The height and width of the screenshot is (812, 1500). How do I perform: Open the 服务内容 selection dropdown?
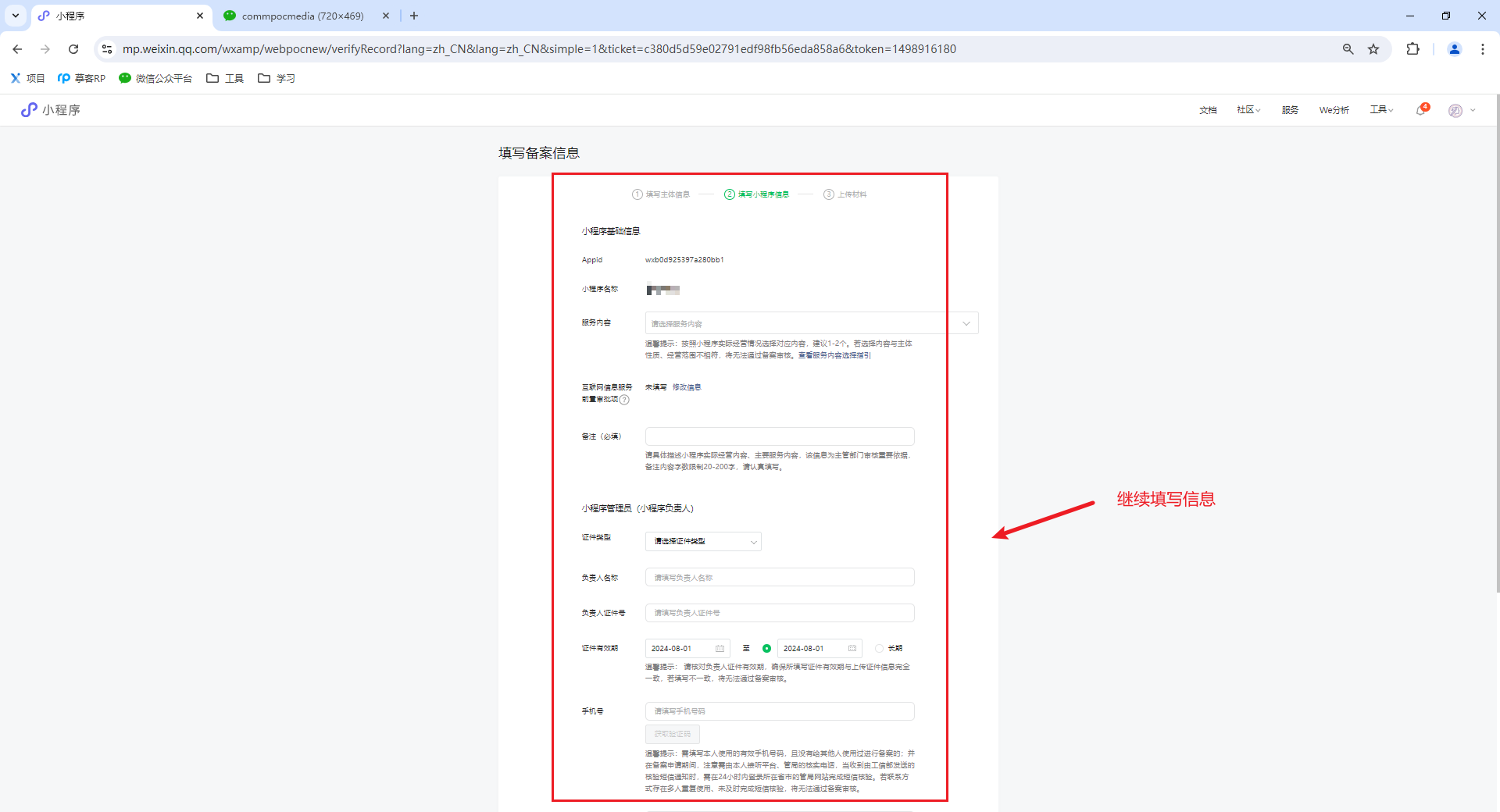coord(812,323)
